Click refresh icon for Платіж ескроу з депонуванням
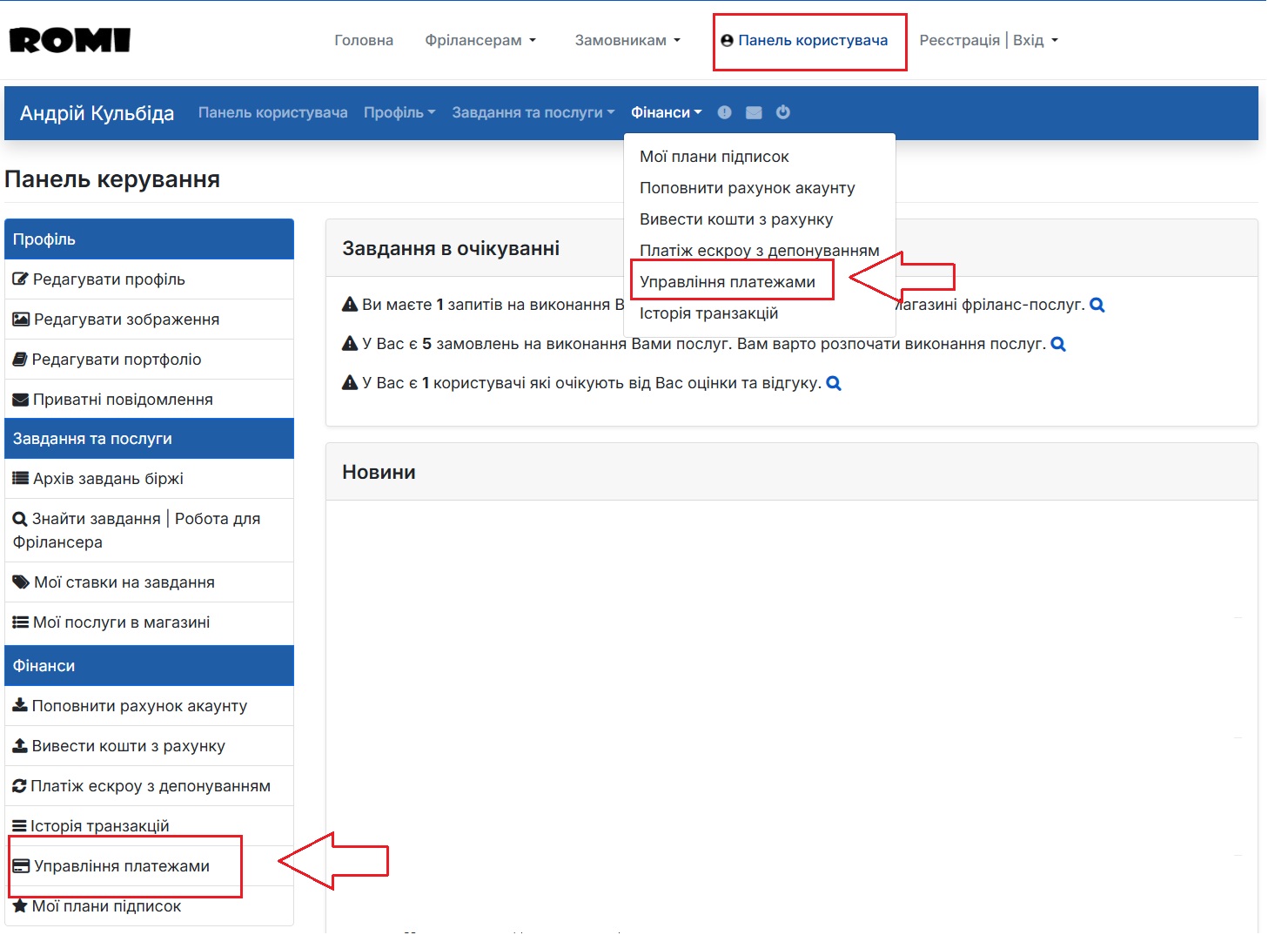 [19, 785]
